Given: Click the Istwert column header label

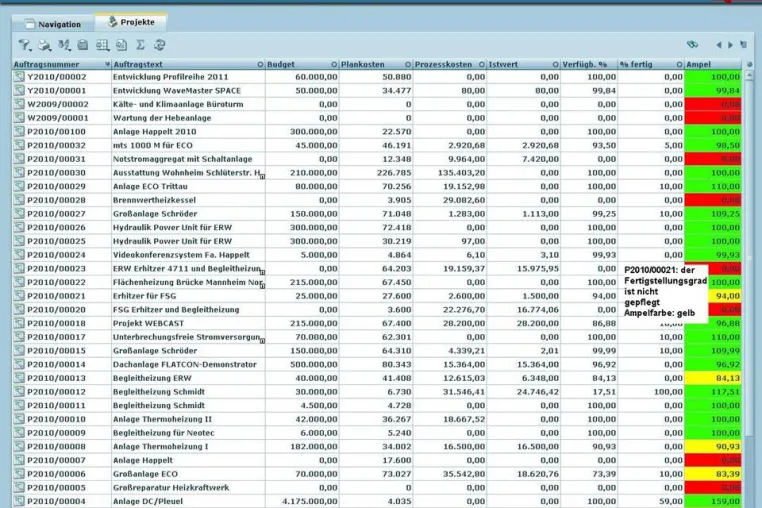Looking at the screenshot, I should [x=503, y=64].
